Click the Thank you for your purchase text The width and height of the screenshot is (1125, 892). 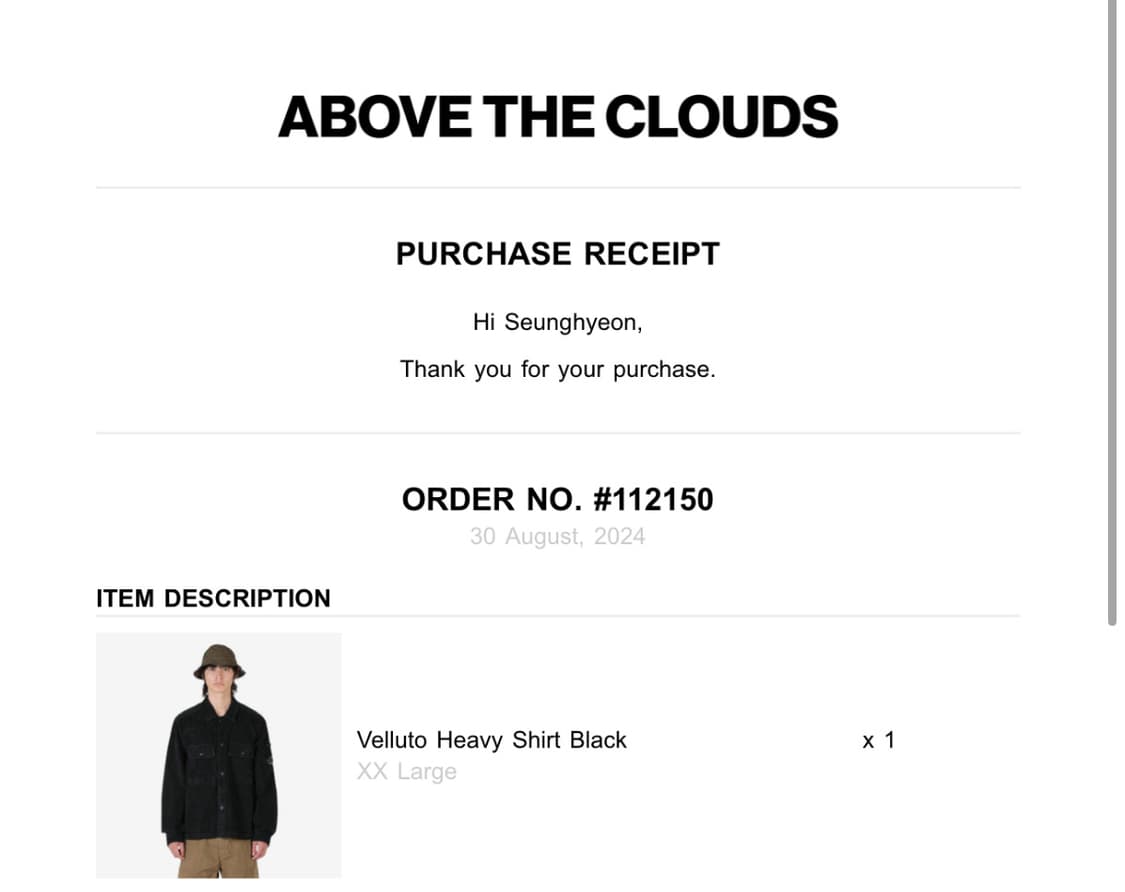tap(557, 369)
